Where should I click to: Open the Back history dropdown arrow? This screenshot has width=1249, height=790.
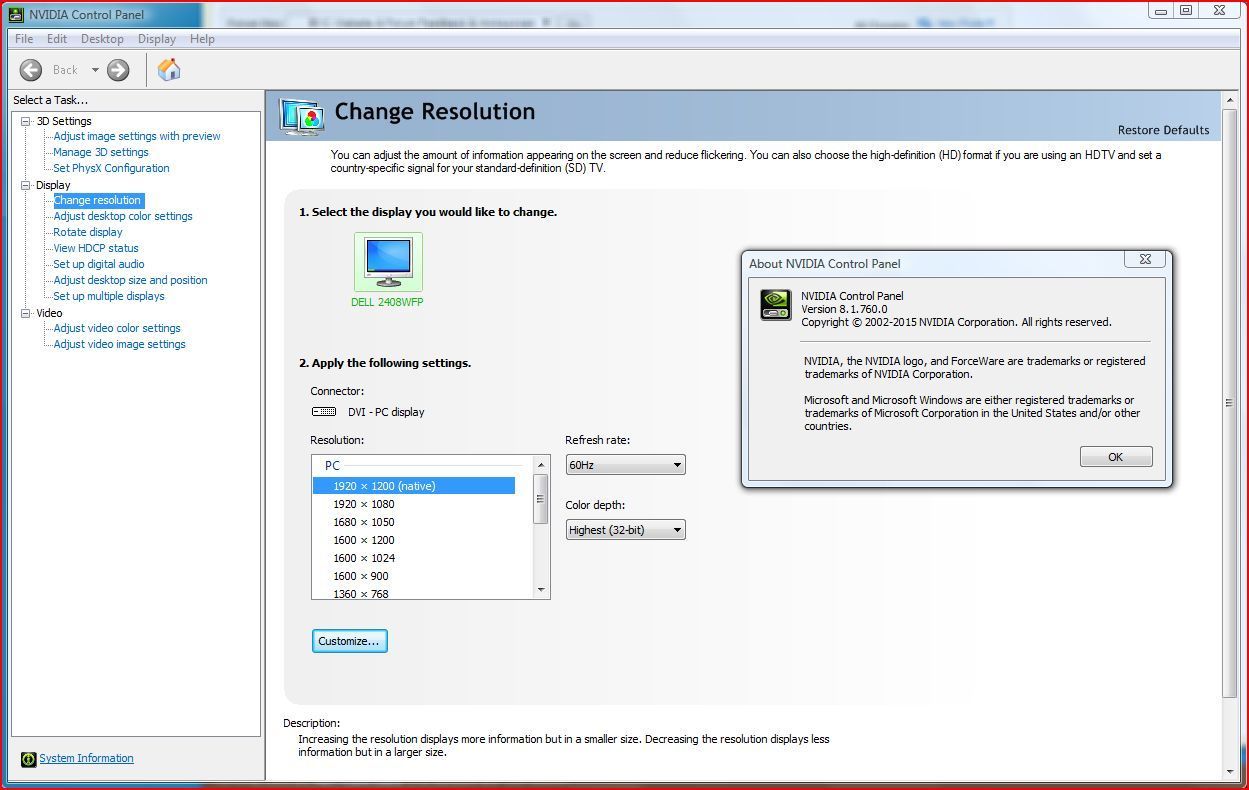coord(96,70)
